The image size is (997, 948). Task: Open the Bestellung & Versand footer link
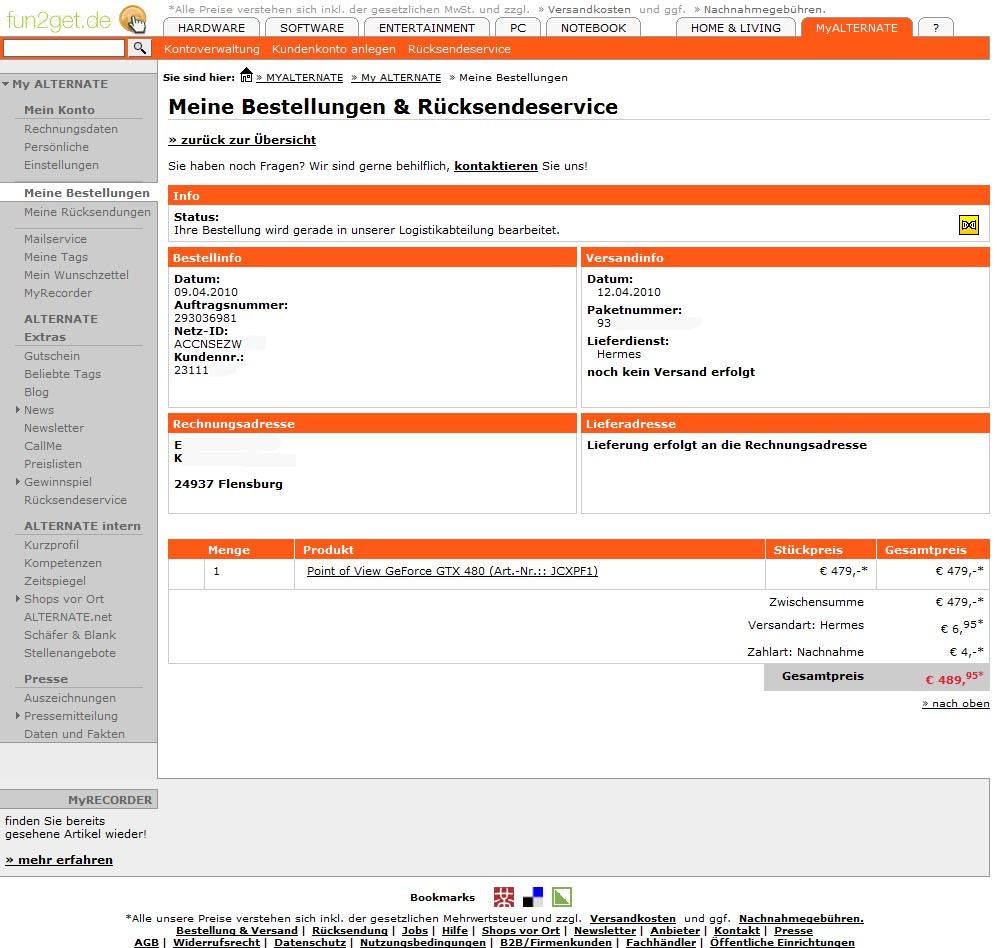(237, 930)
